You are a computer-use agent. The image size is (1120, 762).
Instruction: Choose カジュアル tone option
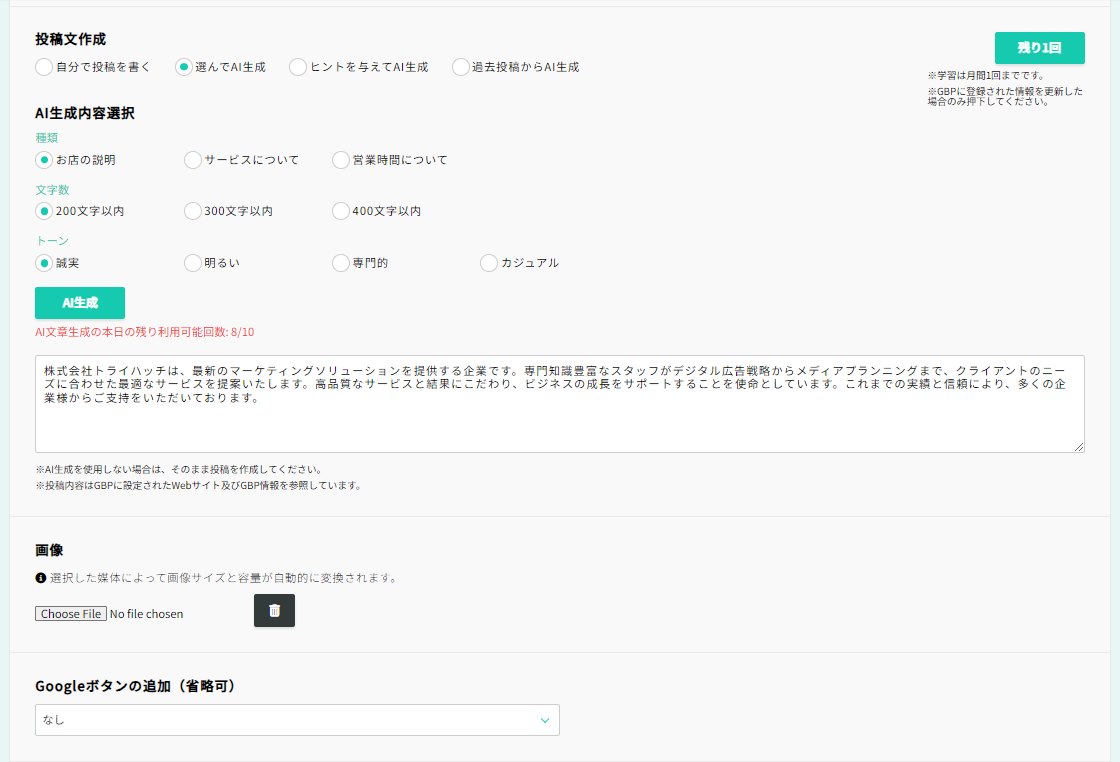(x=489, y=263)
